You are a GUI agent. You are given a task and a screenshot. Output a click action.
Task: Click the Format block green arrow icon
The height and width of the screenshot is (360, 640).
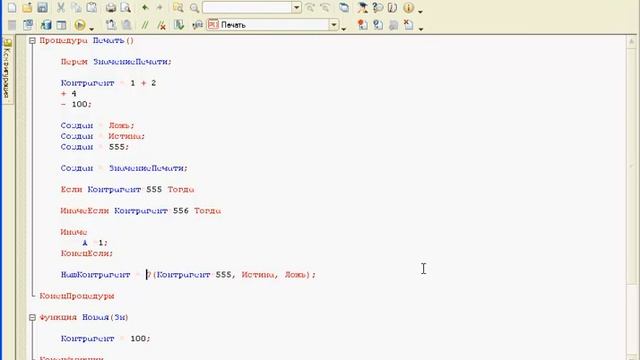tap(178, 25)
